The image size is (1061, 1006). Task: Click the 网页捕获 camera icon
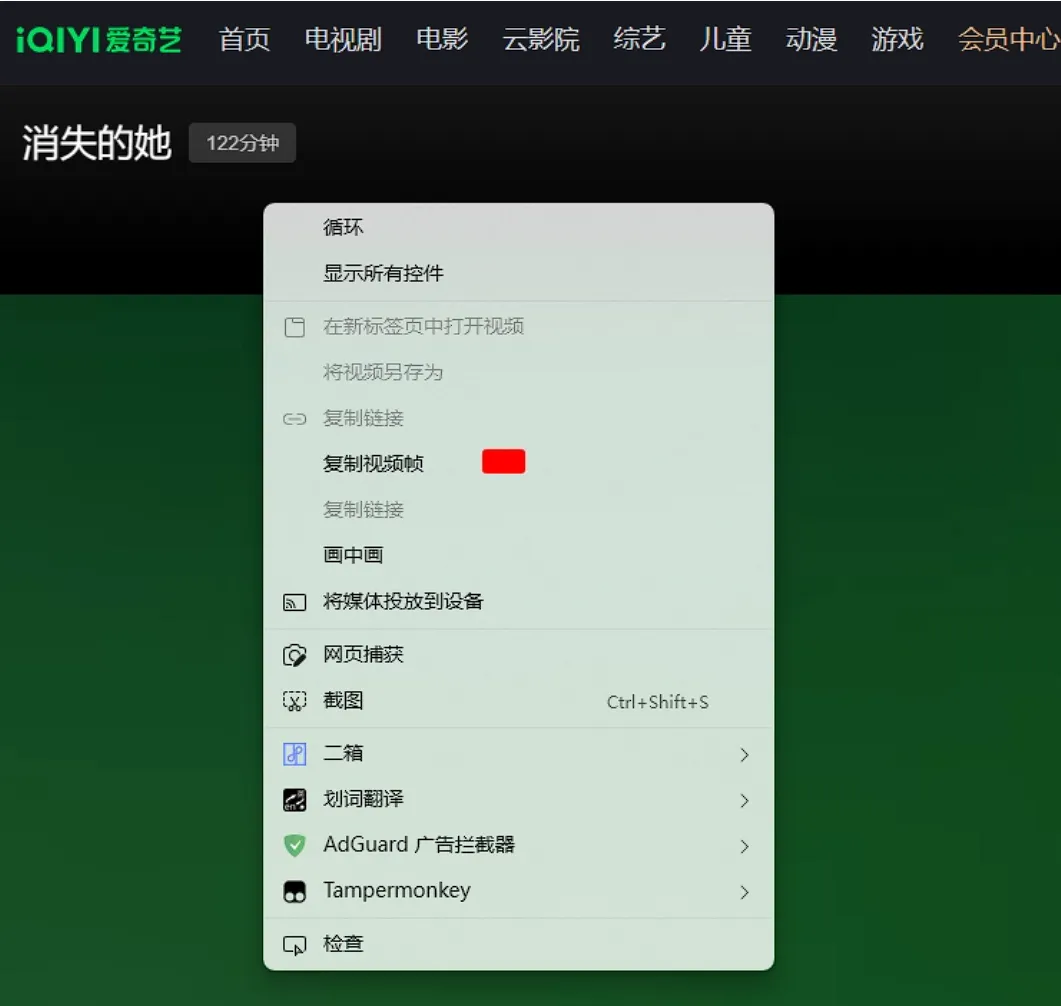(x=294, y=655)
